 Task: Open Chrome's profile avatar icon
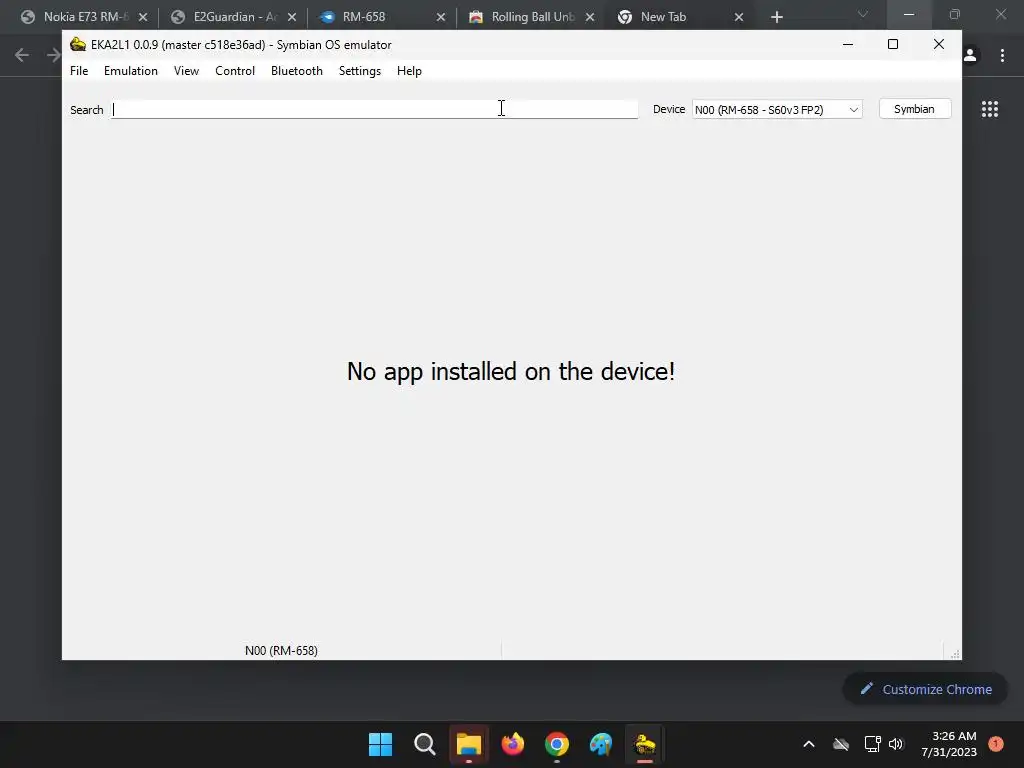point(970,56)
